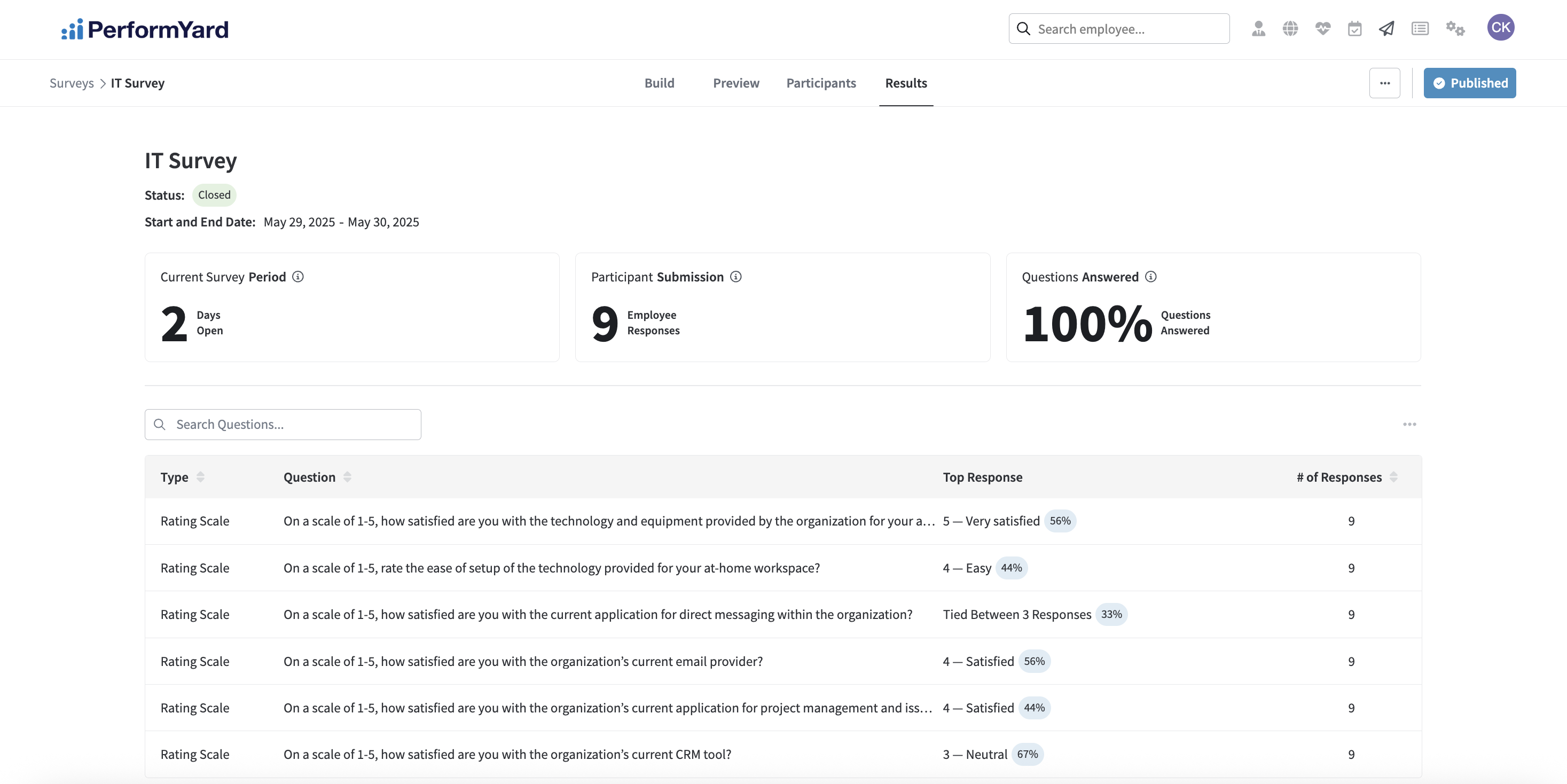
Task: Show info for Current Survey Period
Action: pos(298,277)
